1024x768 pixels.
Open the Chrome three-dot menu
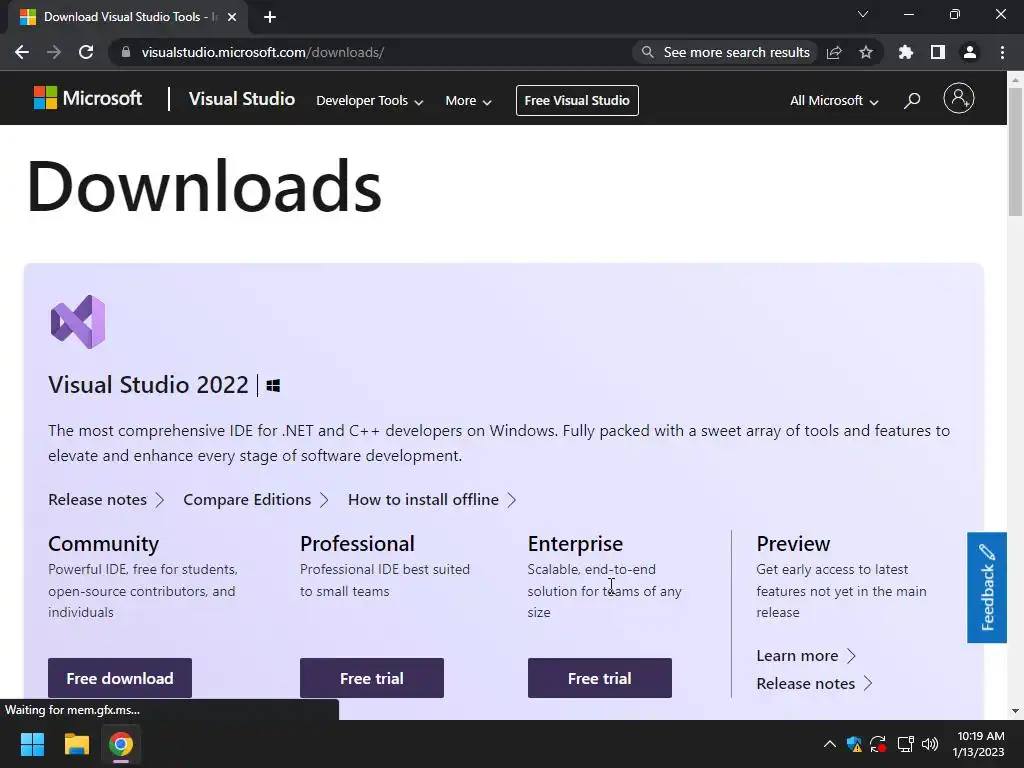point(1002,52)
